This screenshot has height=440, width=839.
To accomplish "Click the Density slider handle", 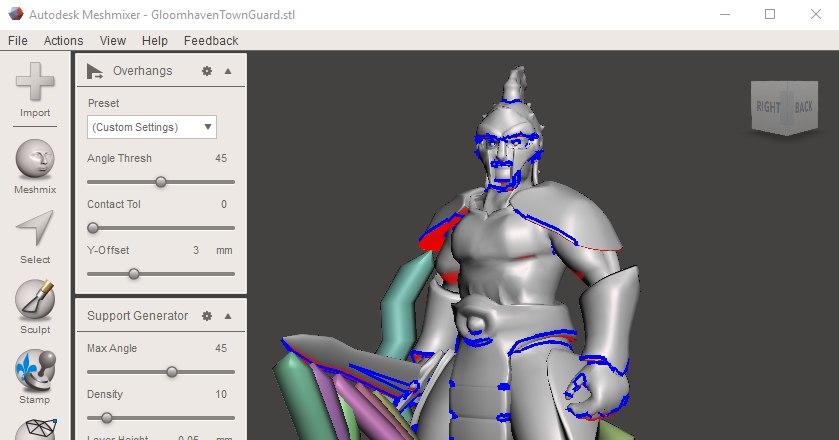I will click(x=107, y=418).
